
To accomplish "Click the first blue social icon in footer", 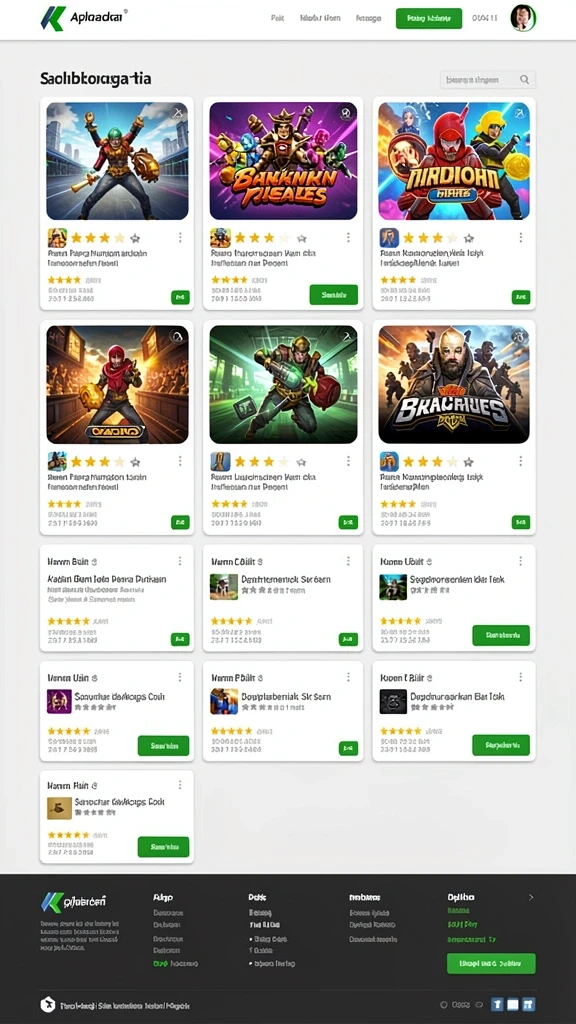I will point(497,1004).
